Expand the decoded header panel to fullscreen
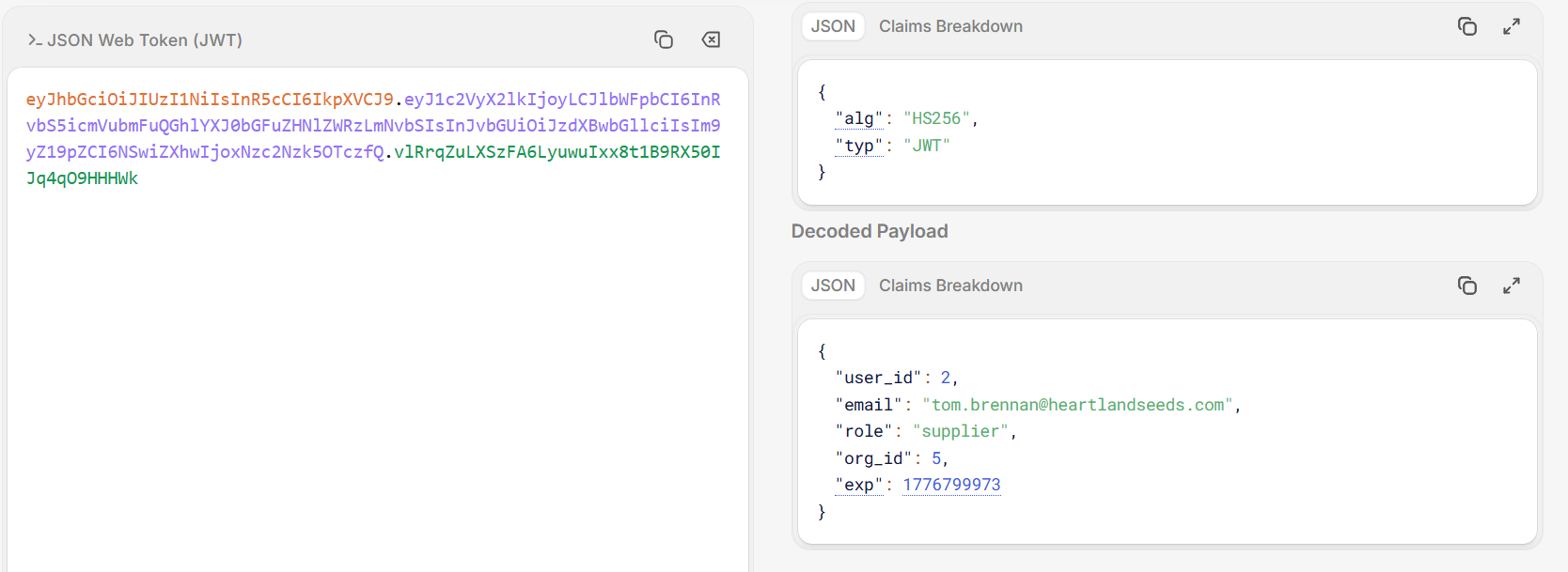Image resolution: width=1568 pixels, height=572 pixels. [x=1511, y=26]
